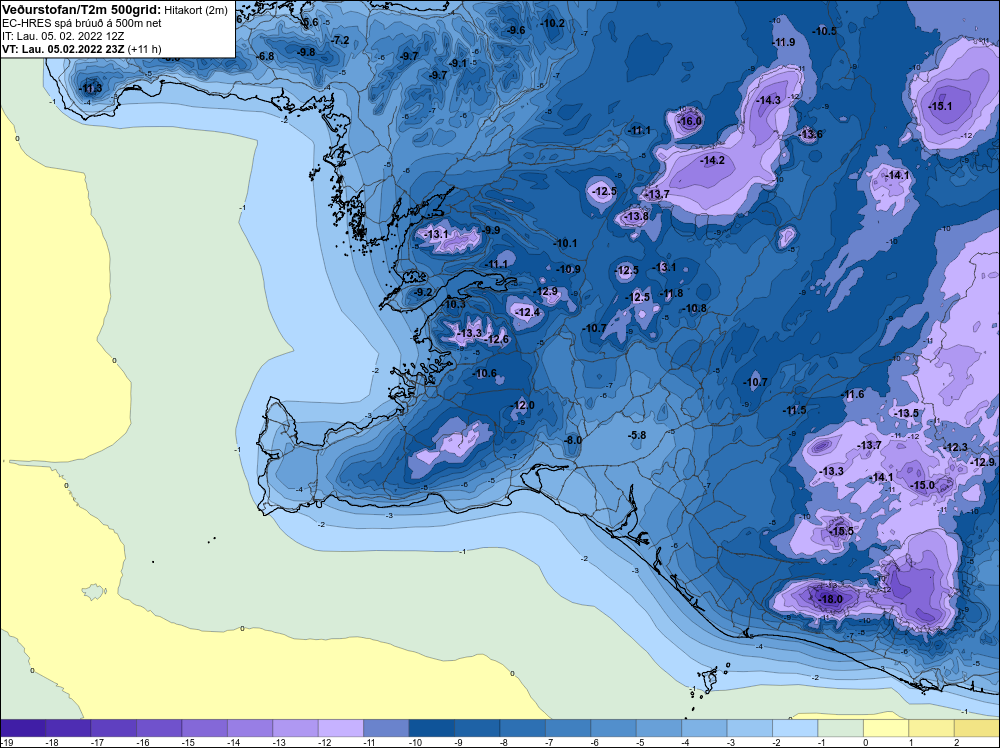Click the -10.3 temperature label
The width and height of the screenshot is (1000, 748).
pos(453,304)
